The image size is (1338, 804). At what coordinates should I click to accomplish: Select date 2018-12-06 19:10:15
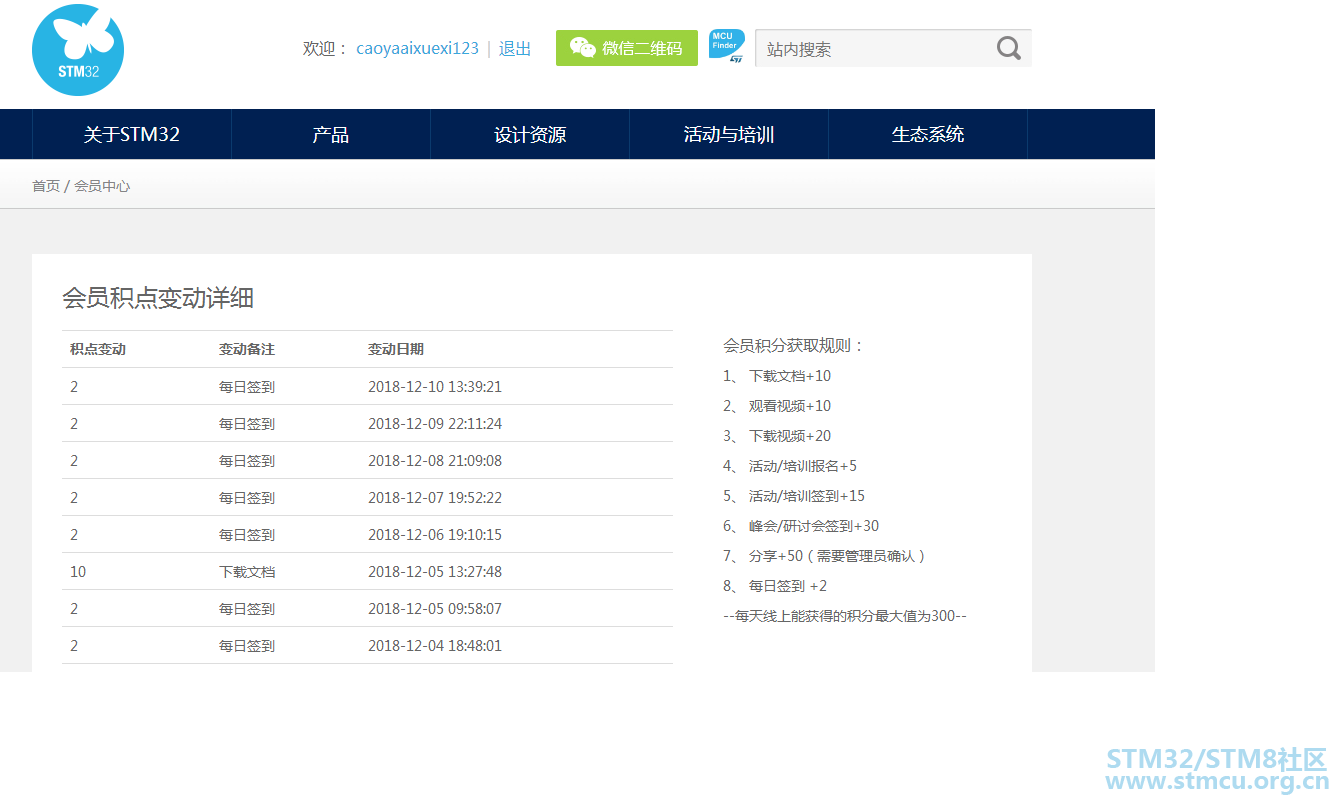pos(435,535)
